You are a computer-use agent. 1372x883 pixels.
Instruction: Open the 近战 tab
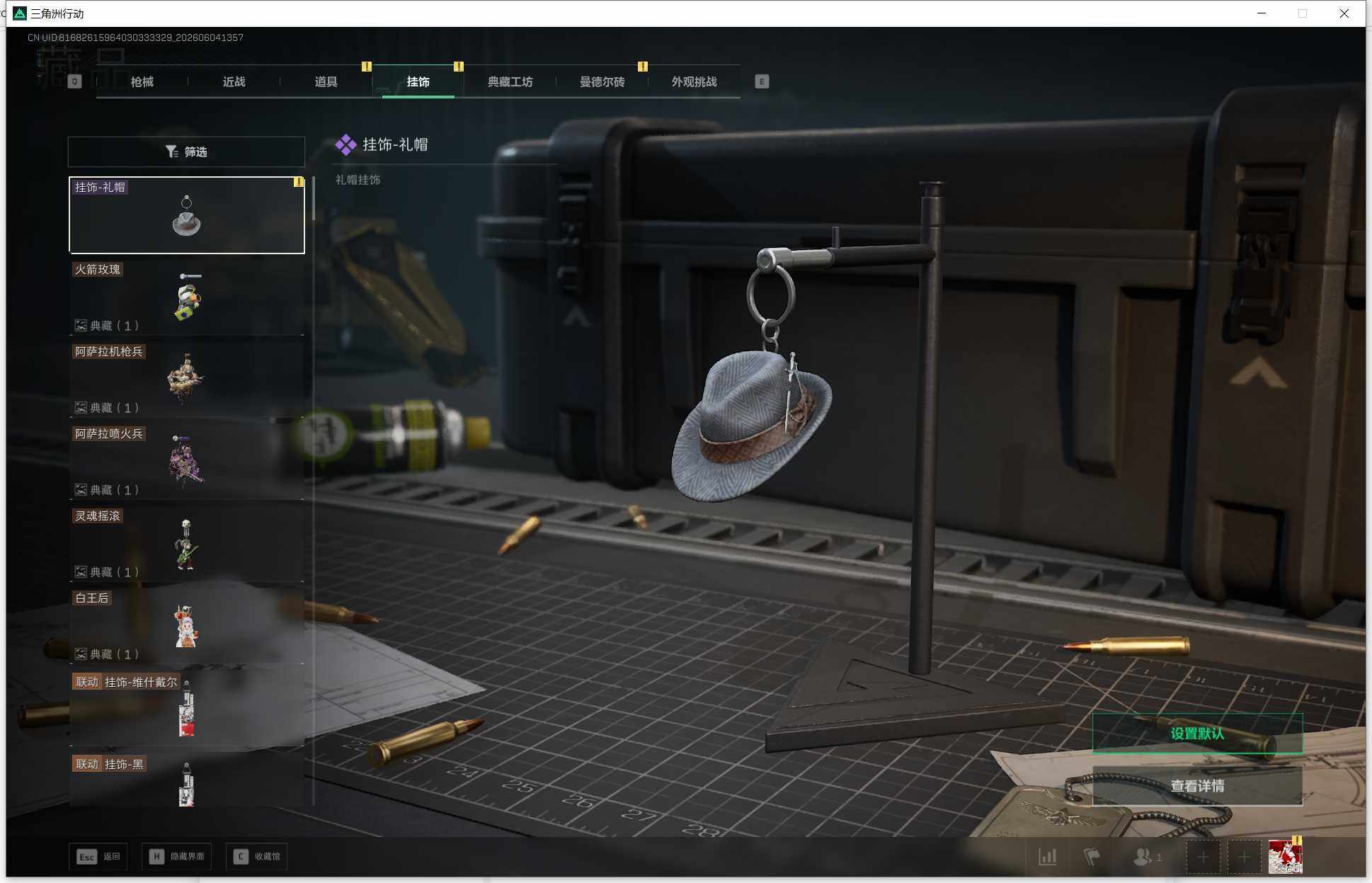tap(234, 81)
